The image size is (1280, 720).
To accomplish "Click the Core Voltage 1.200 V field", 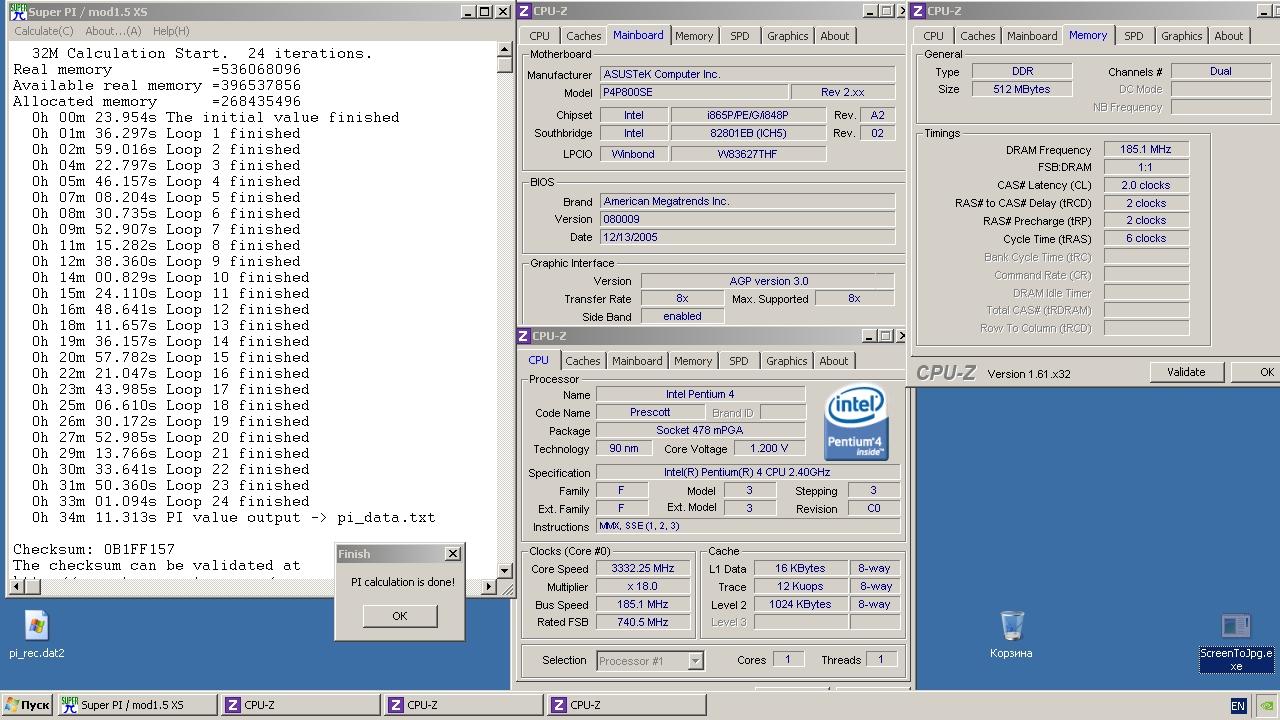I will coord(768,448).
